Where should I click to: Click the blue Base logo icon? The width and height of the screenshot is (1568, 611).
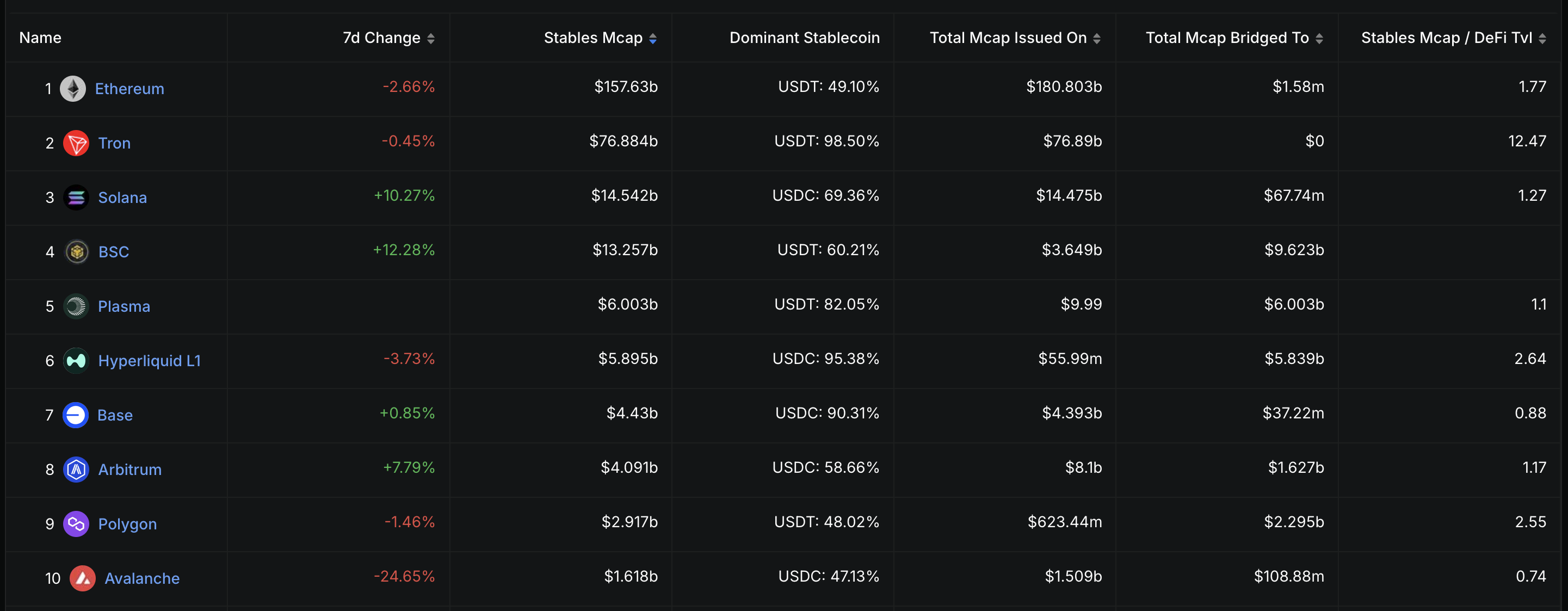pos(76,415)
